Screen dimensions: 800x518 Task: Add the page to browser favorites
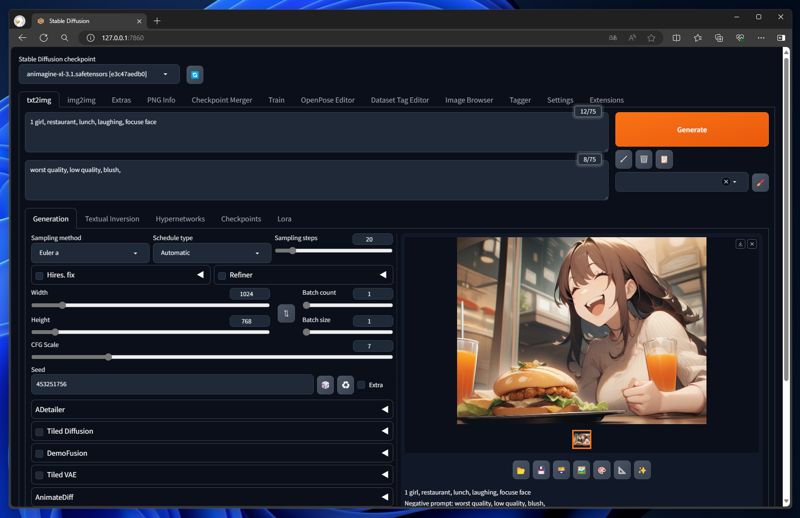click(652, 38)
